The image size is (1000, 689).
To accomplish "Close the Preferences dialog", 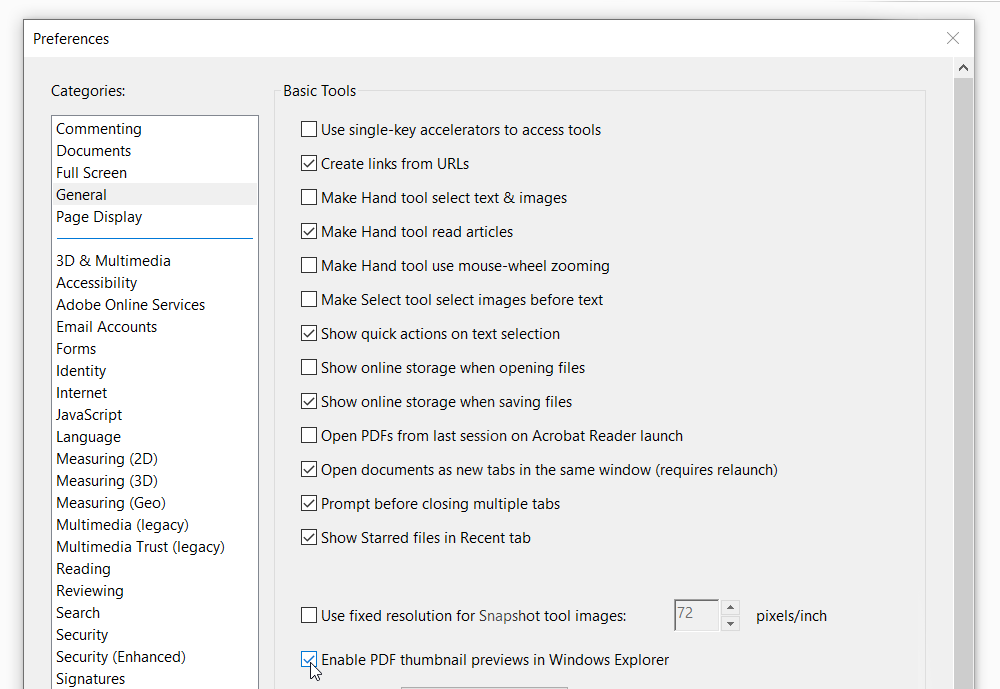I will (952, 39).
